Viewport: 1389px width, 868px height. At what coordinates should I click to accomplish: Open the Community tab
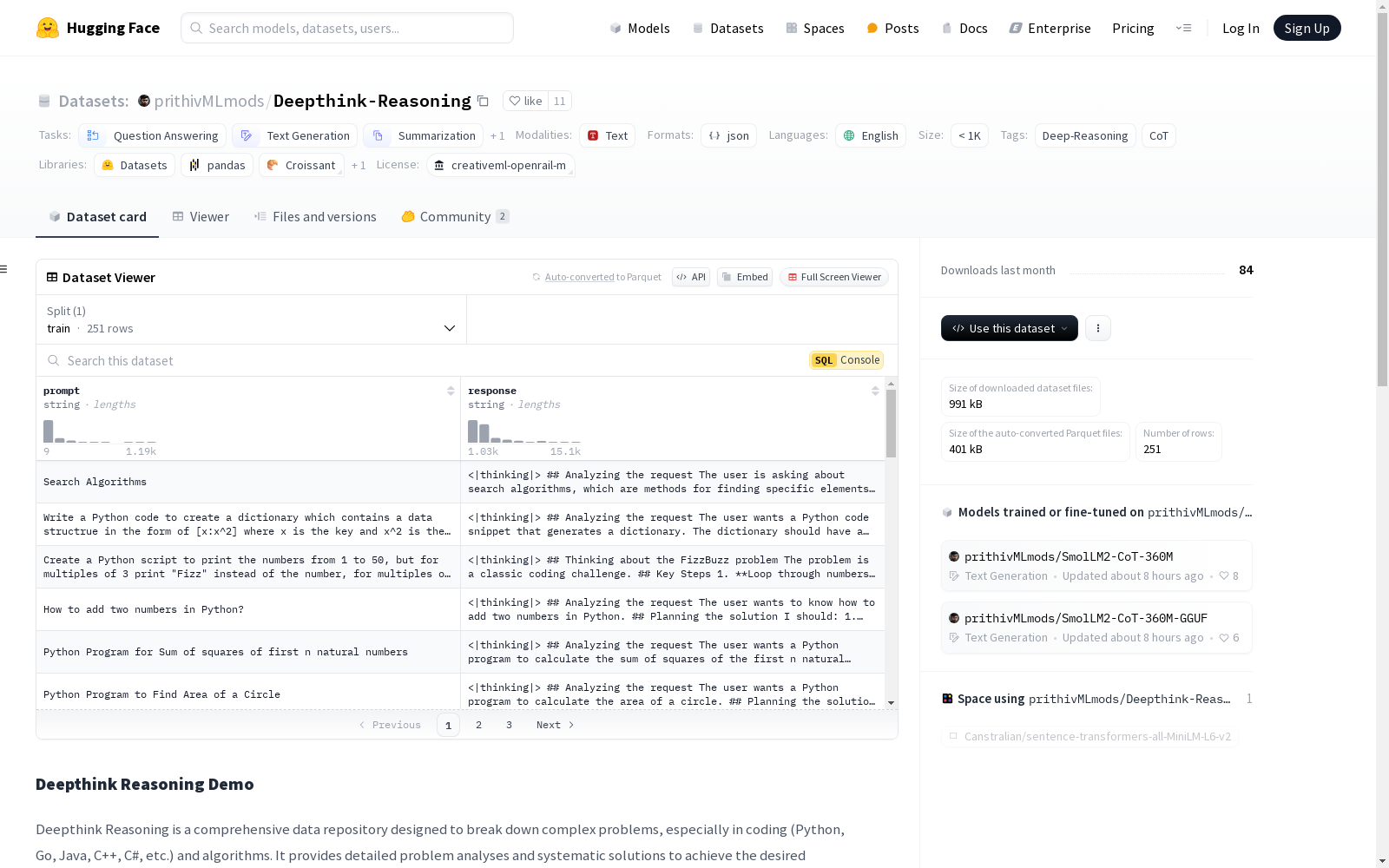point(456,217)
